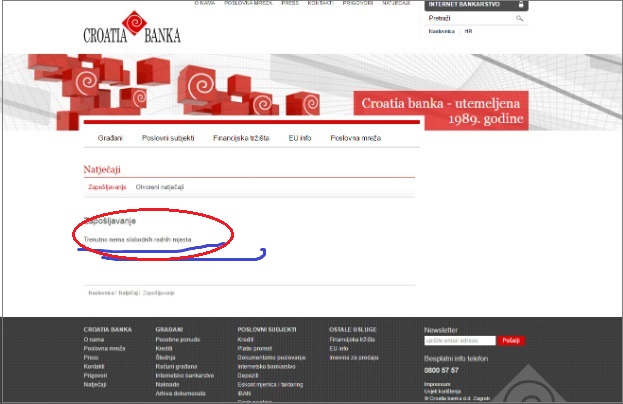Open Financijska tržišta in the main navigation

[x=241, y=138]
